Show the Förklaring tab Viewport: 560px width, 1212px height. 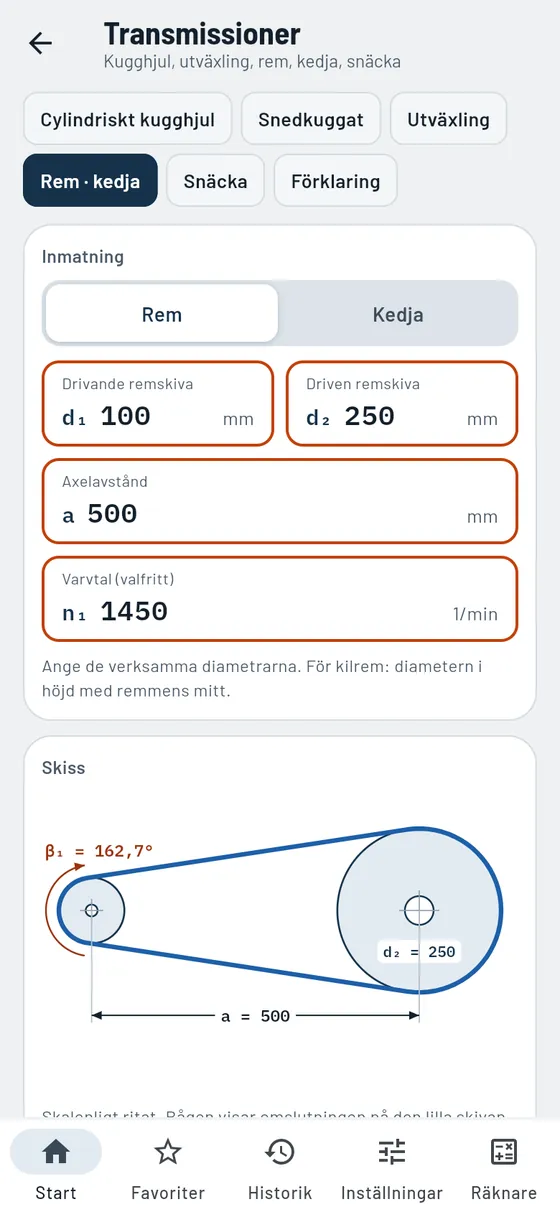335,181
